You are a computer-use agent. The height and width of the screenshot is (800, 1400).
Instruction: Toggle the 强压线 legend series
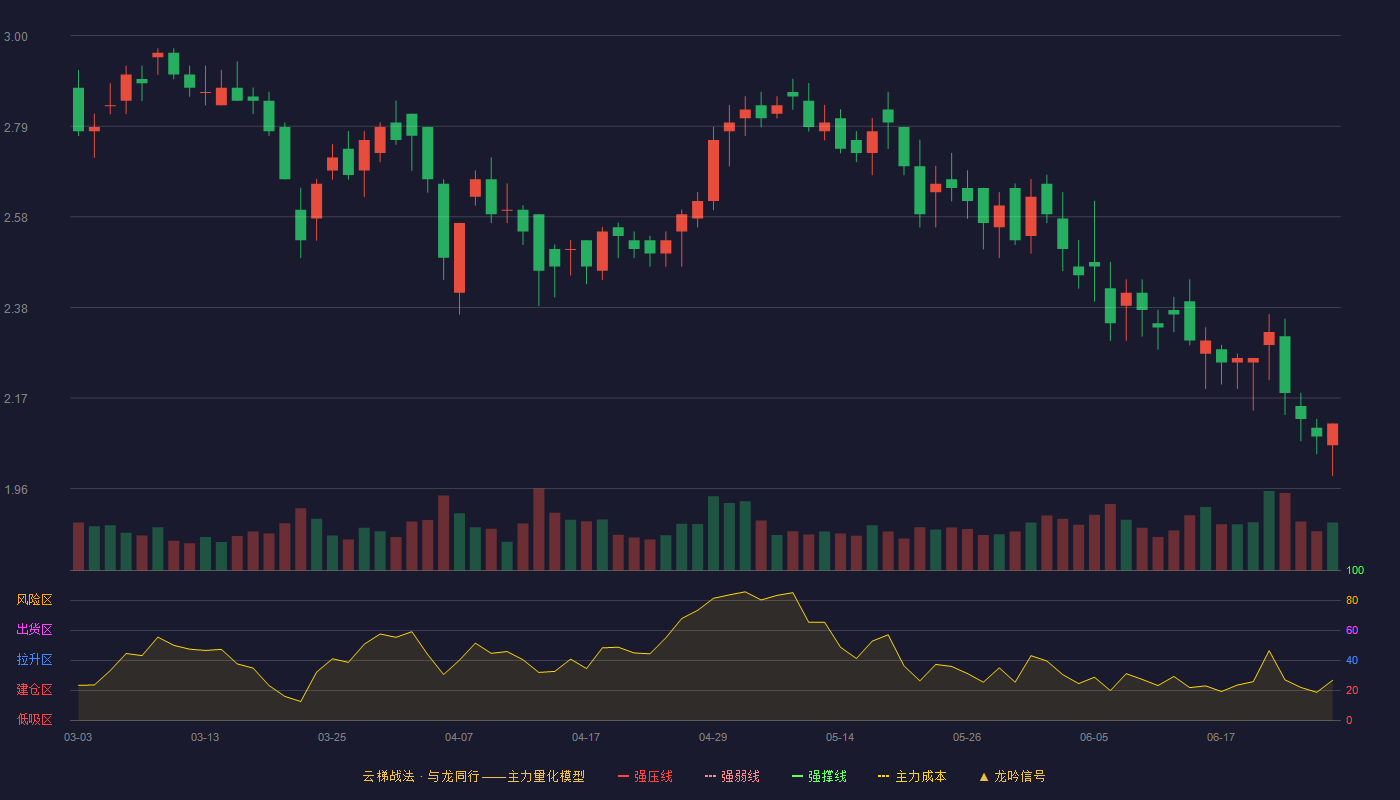pos(653,776)
